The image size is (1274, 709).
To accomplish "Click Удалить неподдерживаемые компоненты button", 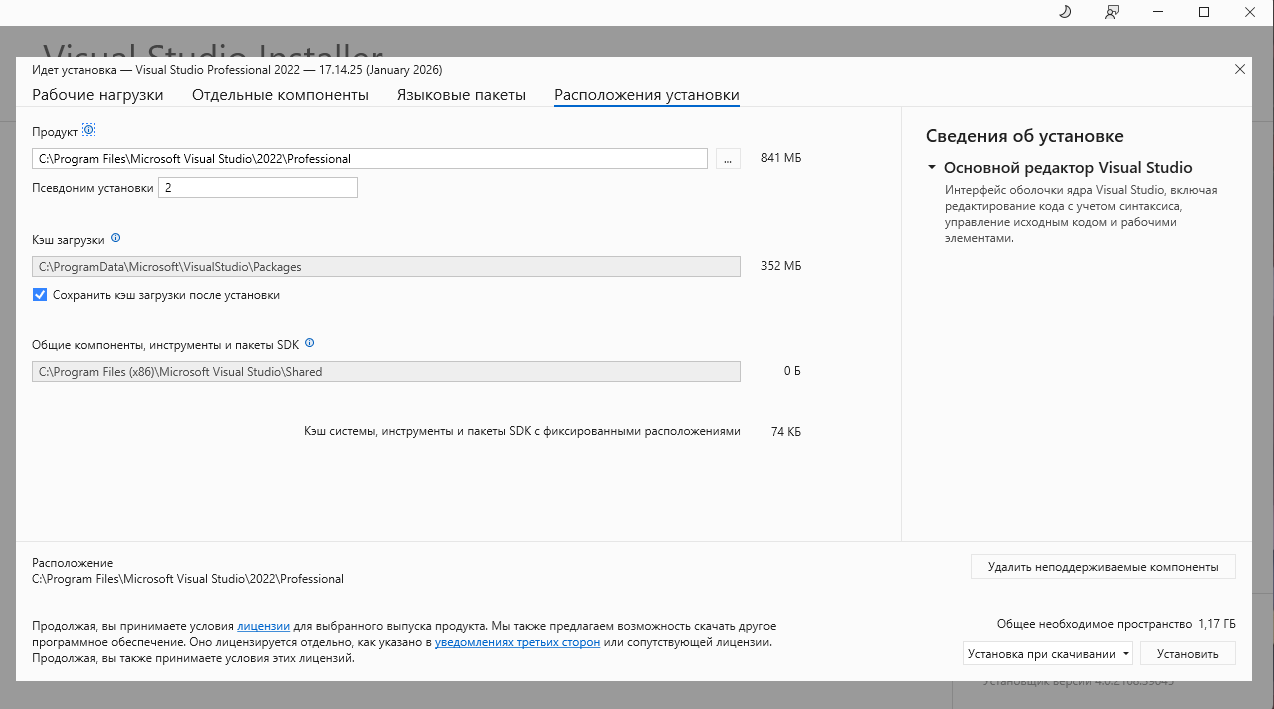I will [x=1103, y=567].
